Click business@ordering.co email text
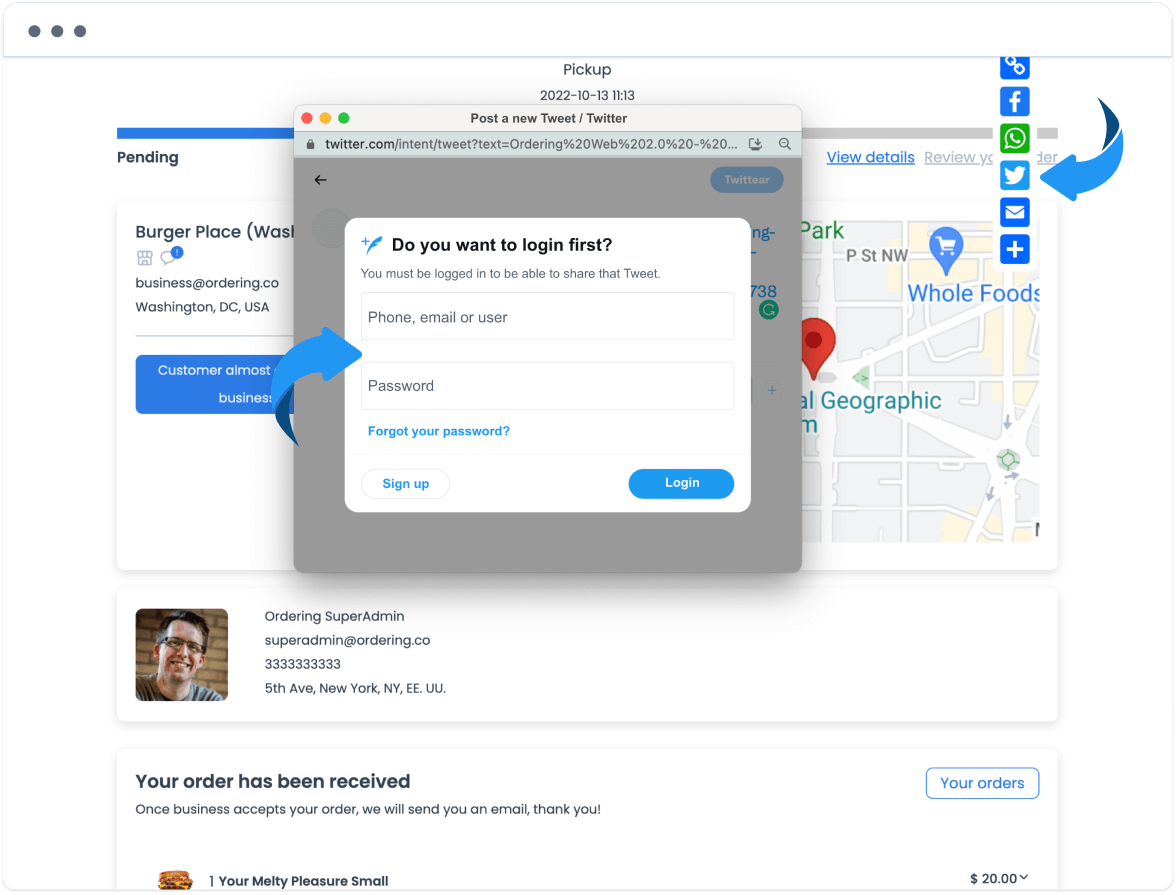The height and width of the screenshot is (895, 1176). click(x=207, y=283)
